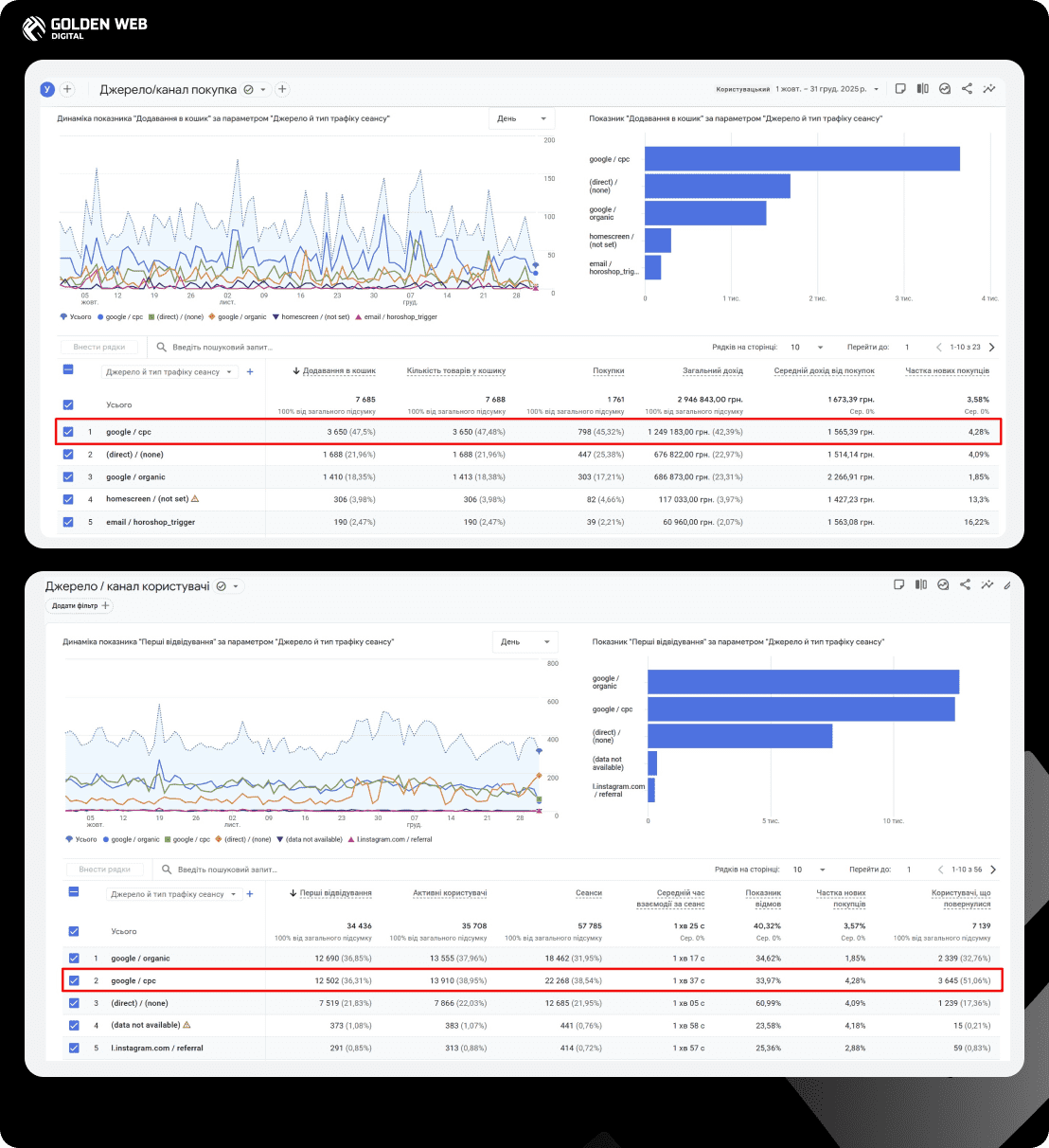1049x1148 pixels.
Task: Click the Додати фільтр button
Action: tap(80, 606)
